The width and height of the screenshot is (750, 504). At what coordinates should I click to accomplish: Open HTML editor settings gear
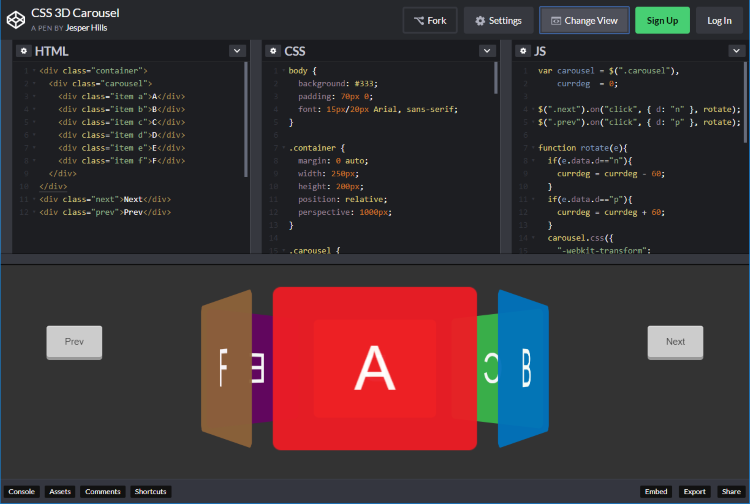click(23, 51)
